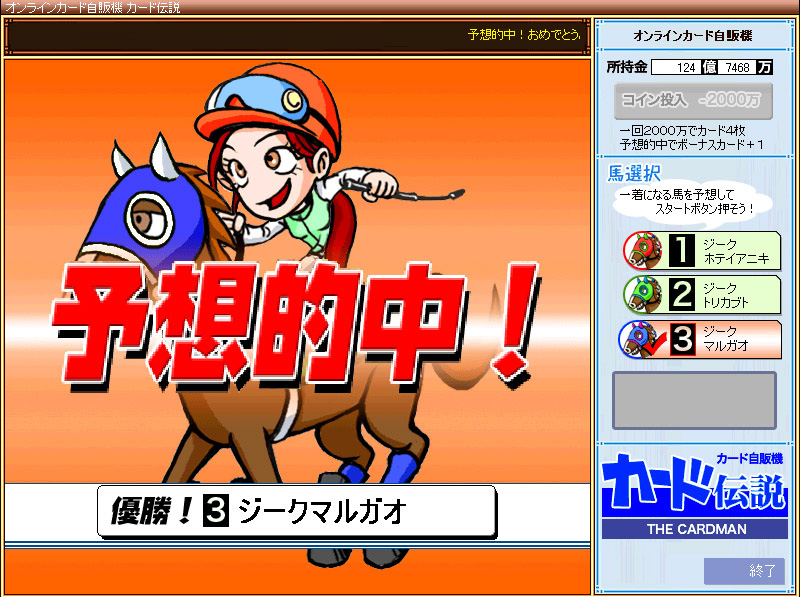Click the gray empty start button panel
The image size is (800, 597).
(x=694, y=401)
